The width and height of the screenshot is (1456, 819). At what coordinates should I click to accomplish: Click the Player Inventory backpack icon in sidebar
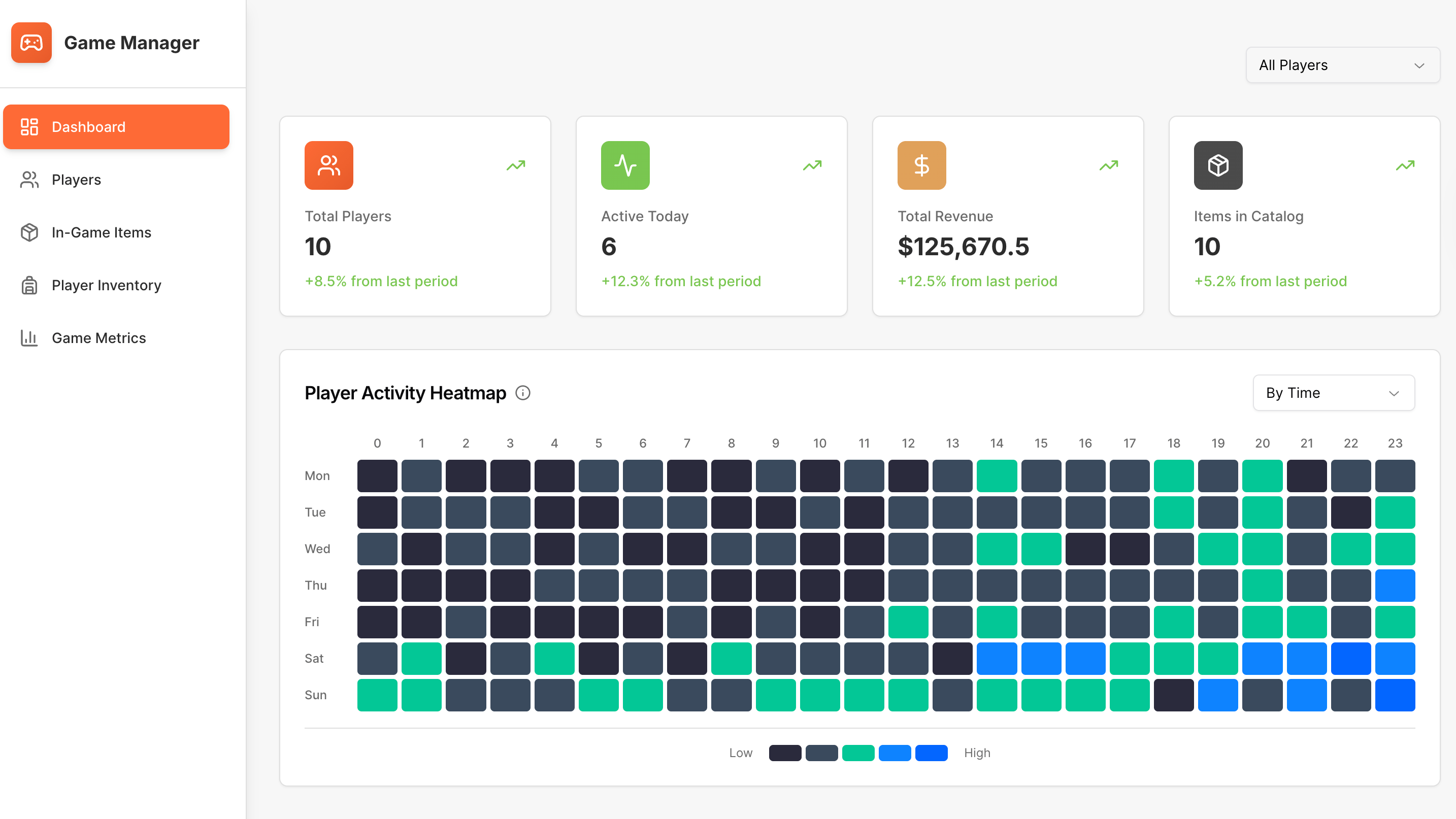(29, 285)
